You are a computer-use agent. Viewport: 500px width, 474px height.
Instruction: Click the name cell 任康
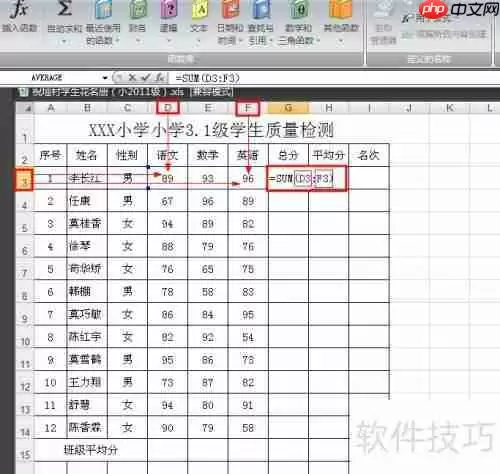pos(87,201)
